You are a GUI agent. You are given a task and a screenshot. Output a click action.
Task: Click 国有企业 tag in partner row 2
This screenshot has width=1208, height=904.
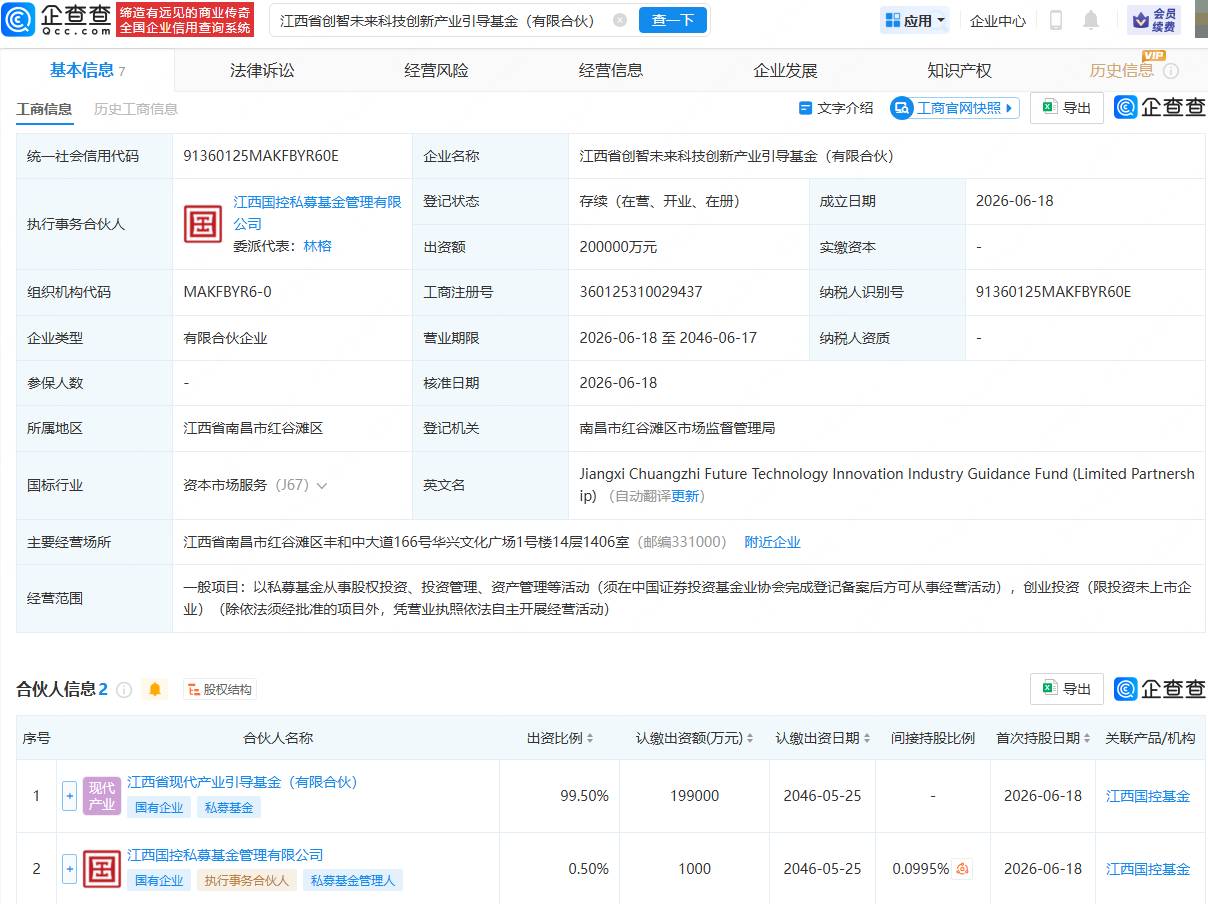coord(159,880)
